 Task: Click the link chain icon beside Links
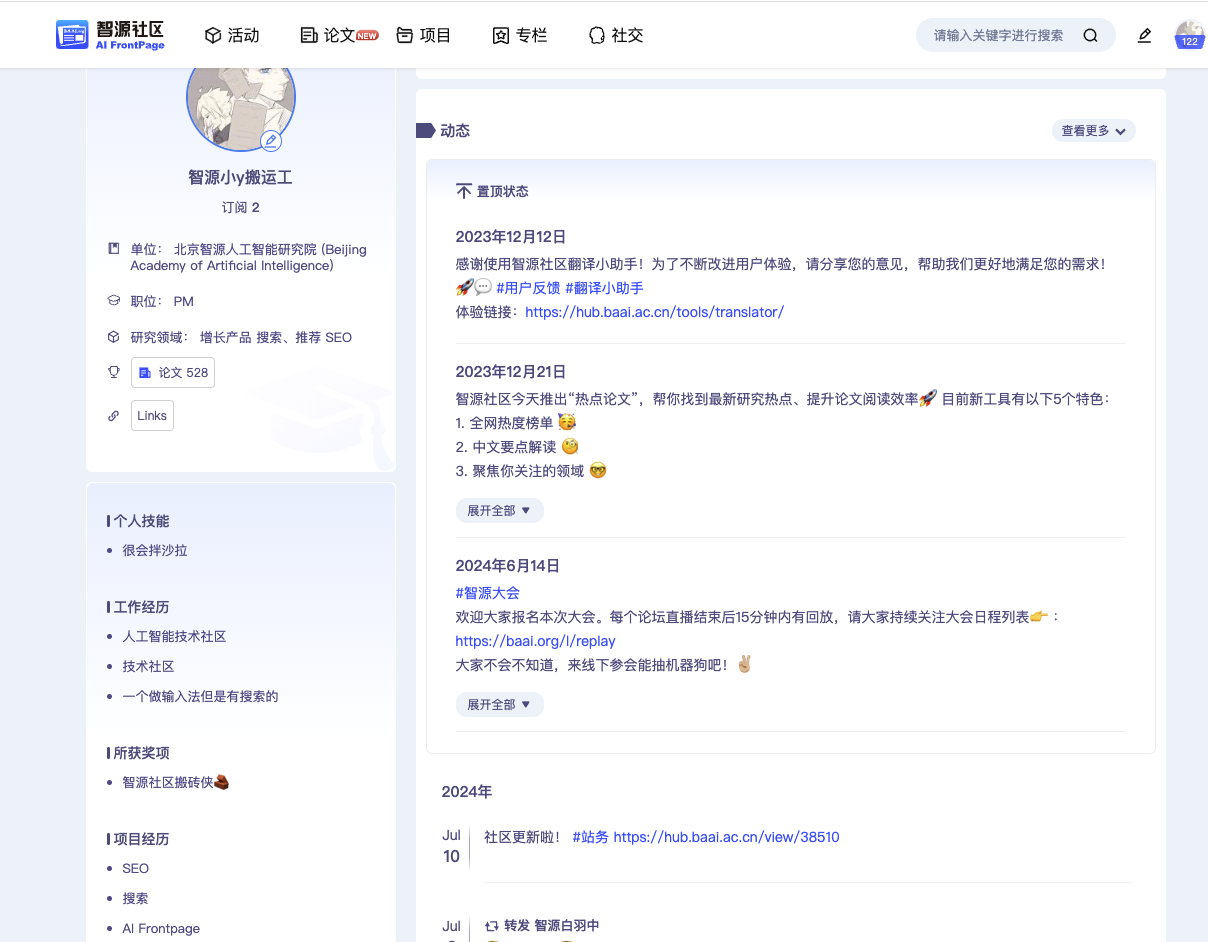[114, 416]
